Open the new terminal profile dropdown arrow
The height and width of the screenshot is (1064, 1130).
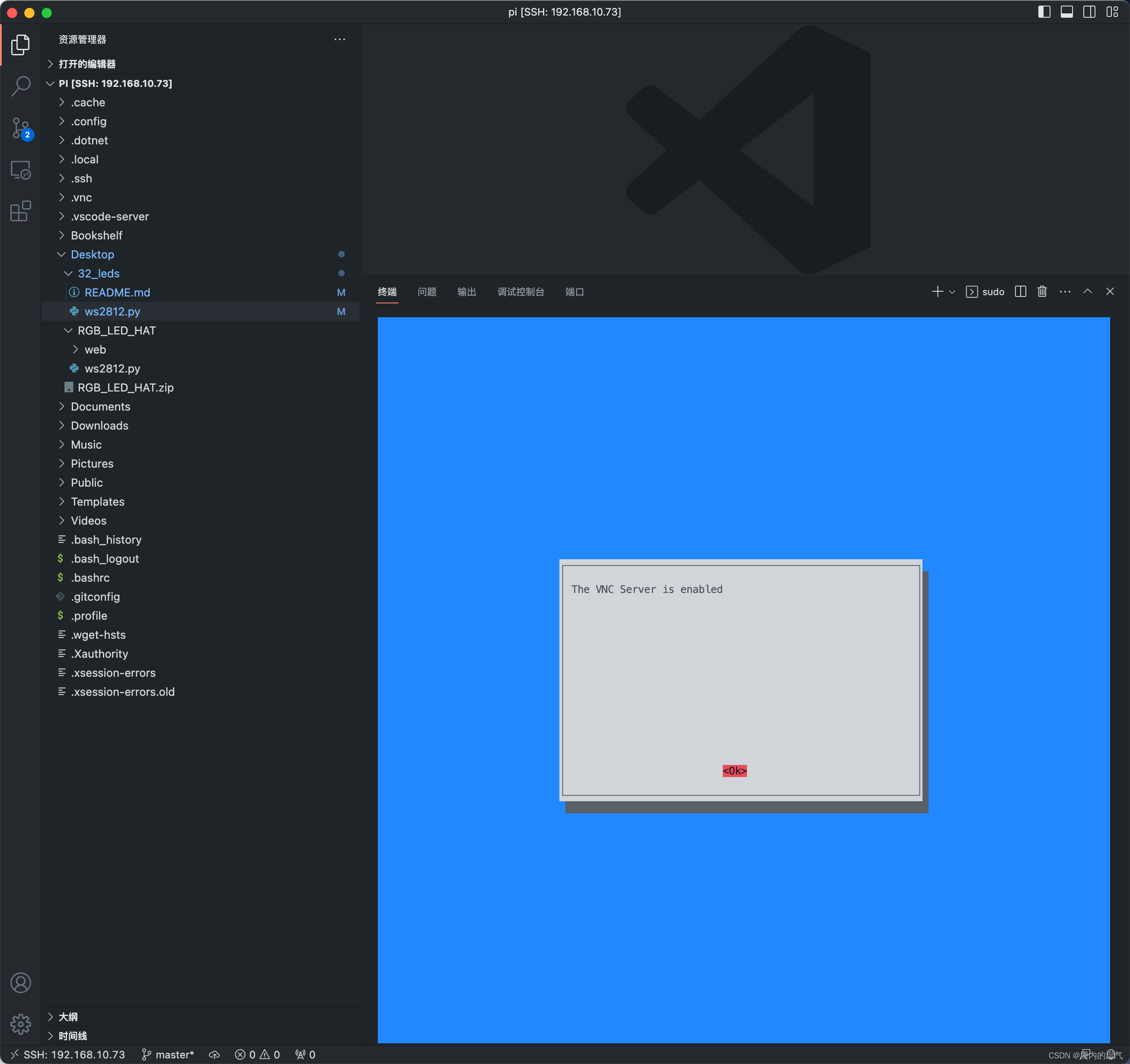tap(952, 292)
